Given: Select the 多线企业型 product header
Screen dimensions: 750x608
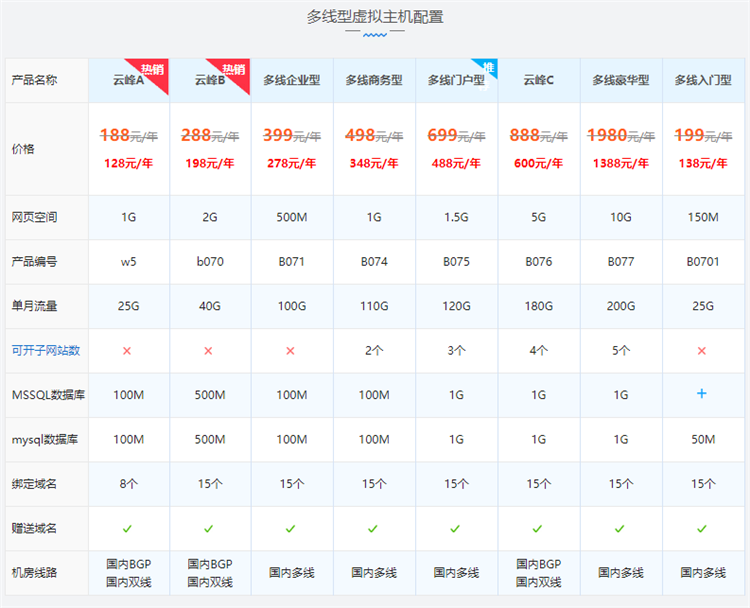Looking at the screenshot, I should (x=291, y=81).
